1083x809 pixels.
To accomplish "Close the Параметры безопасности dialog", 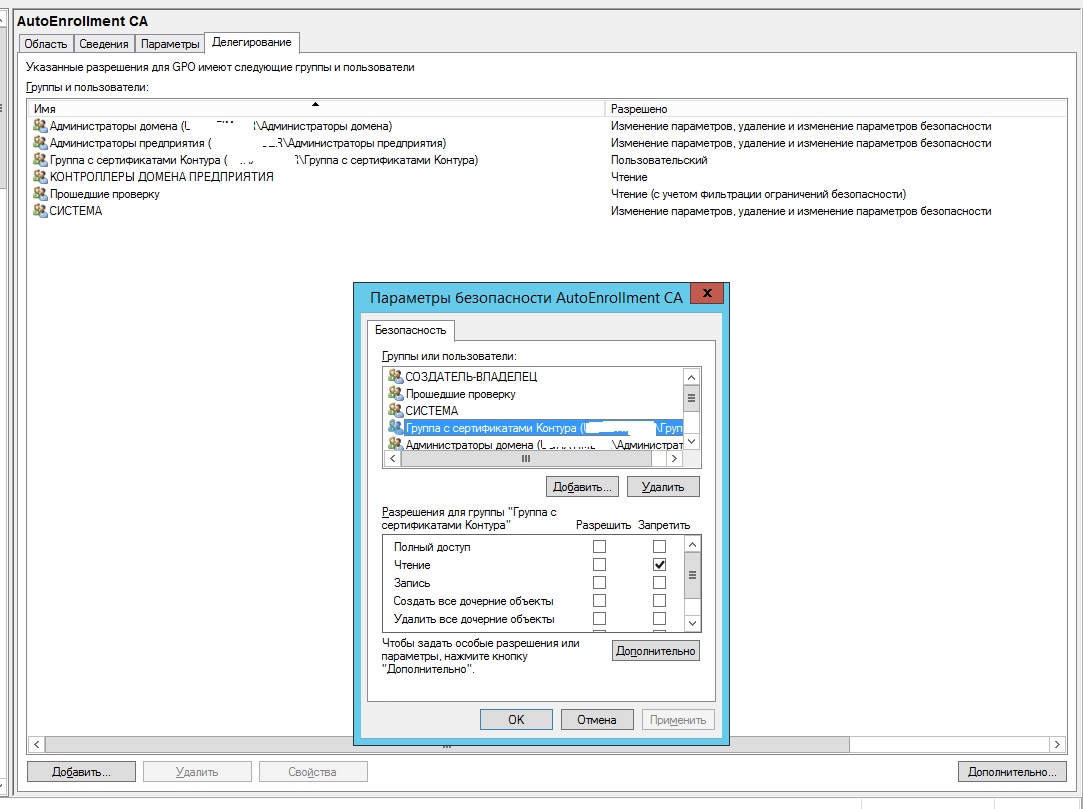I will point(707,293).
